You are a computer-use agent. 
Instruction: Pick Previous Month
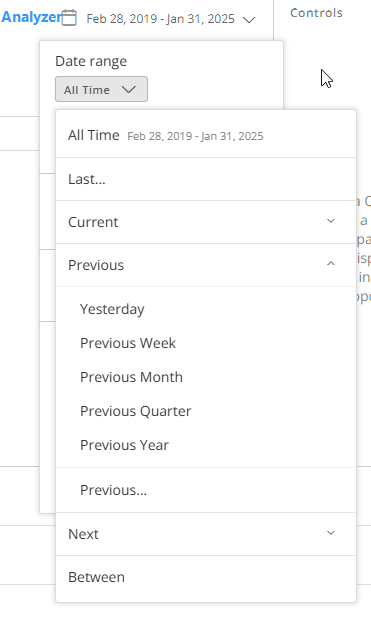(131, 377)
